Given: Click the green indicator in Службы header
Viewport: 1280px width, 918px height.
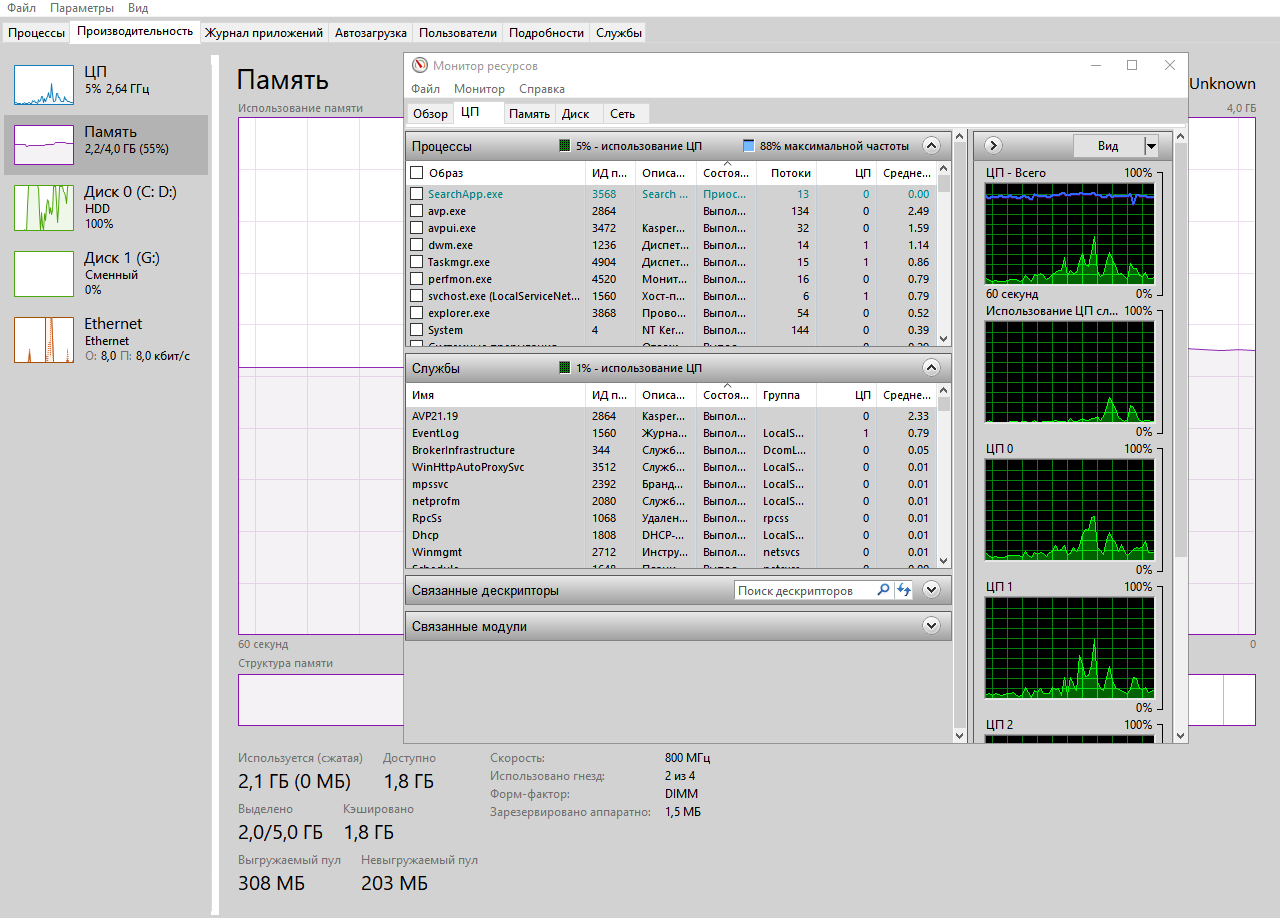Looking at the screenshot, I should click(564, 368).
